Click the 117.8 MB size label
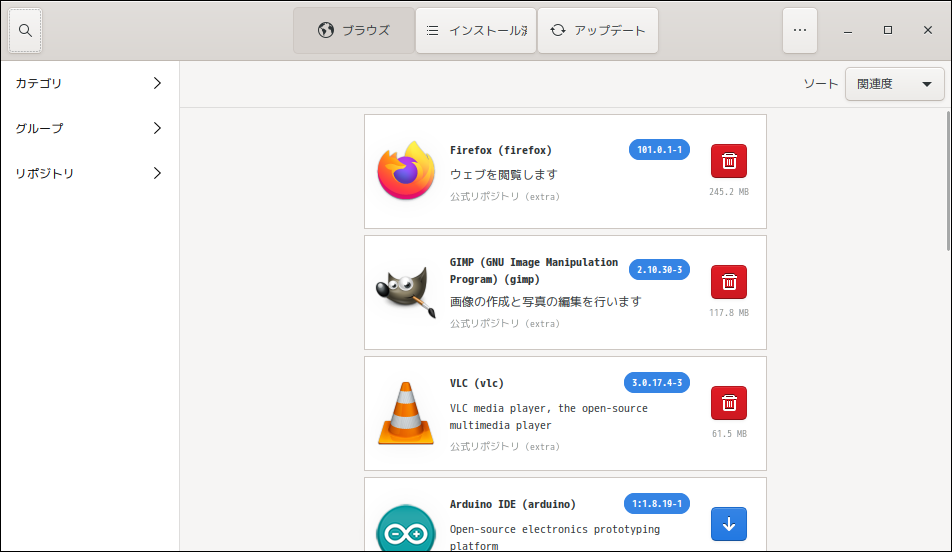The image size is (952, 552). [x=729, y=313]
